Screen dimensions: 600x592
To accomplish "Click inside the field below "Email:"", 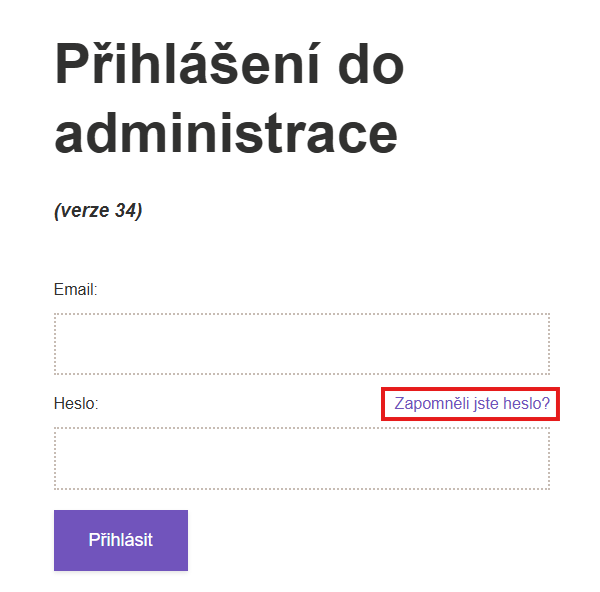I will pyautogui.click(x=301, y=344).
